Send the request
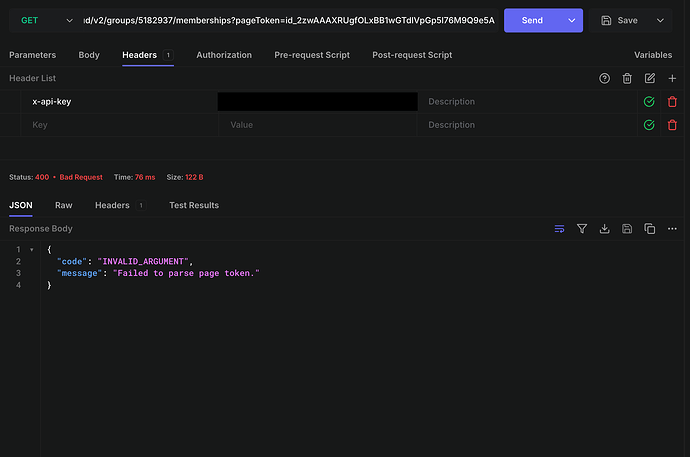 pyautogui.click(x=532, y=20)
